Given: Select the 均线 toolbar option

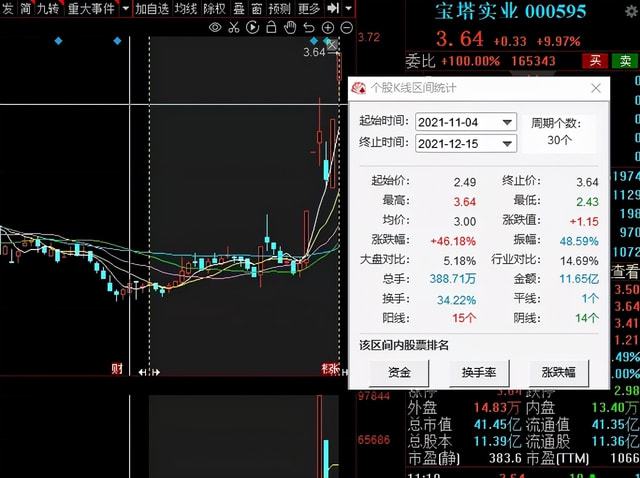Looking at the screenshot, I should tap(186, 8).
